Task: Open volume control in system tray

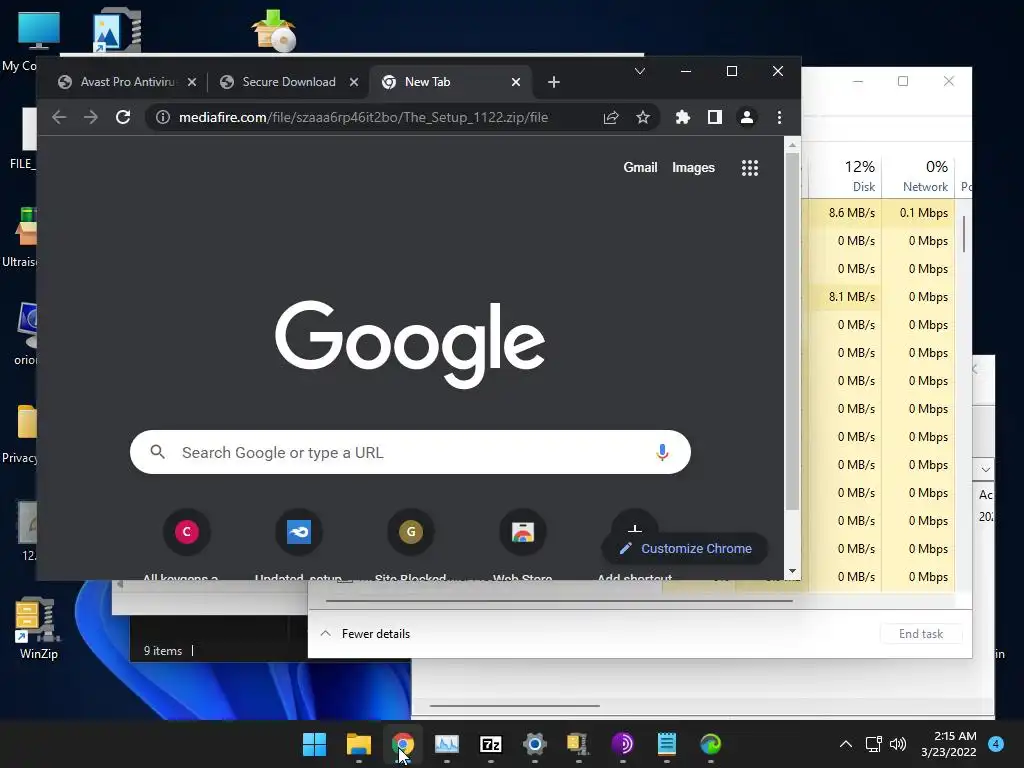Action: coord(899,744)
